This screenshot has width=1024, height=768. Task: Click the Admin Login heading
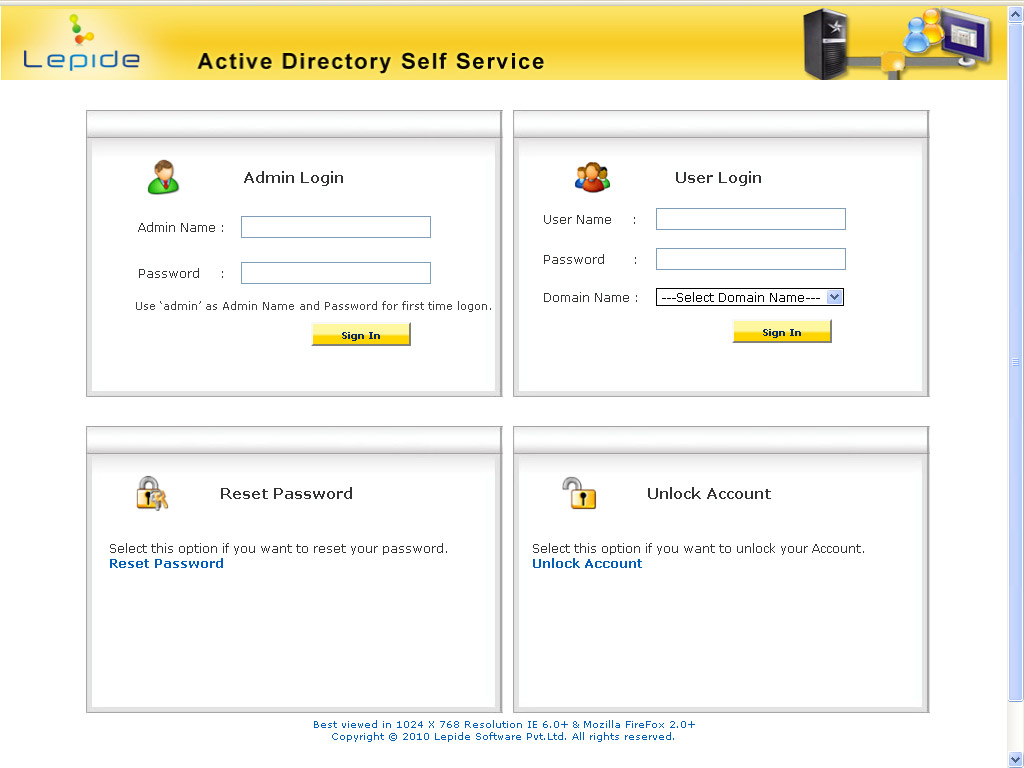tap(293, 178)
